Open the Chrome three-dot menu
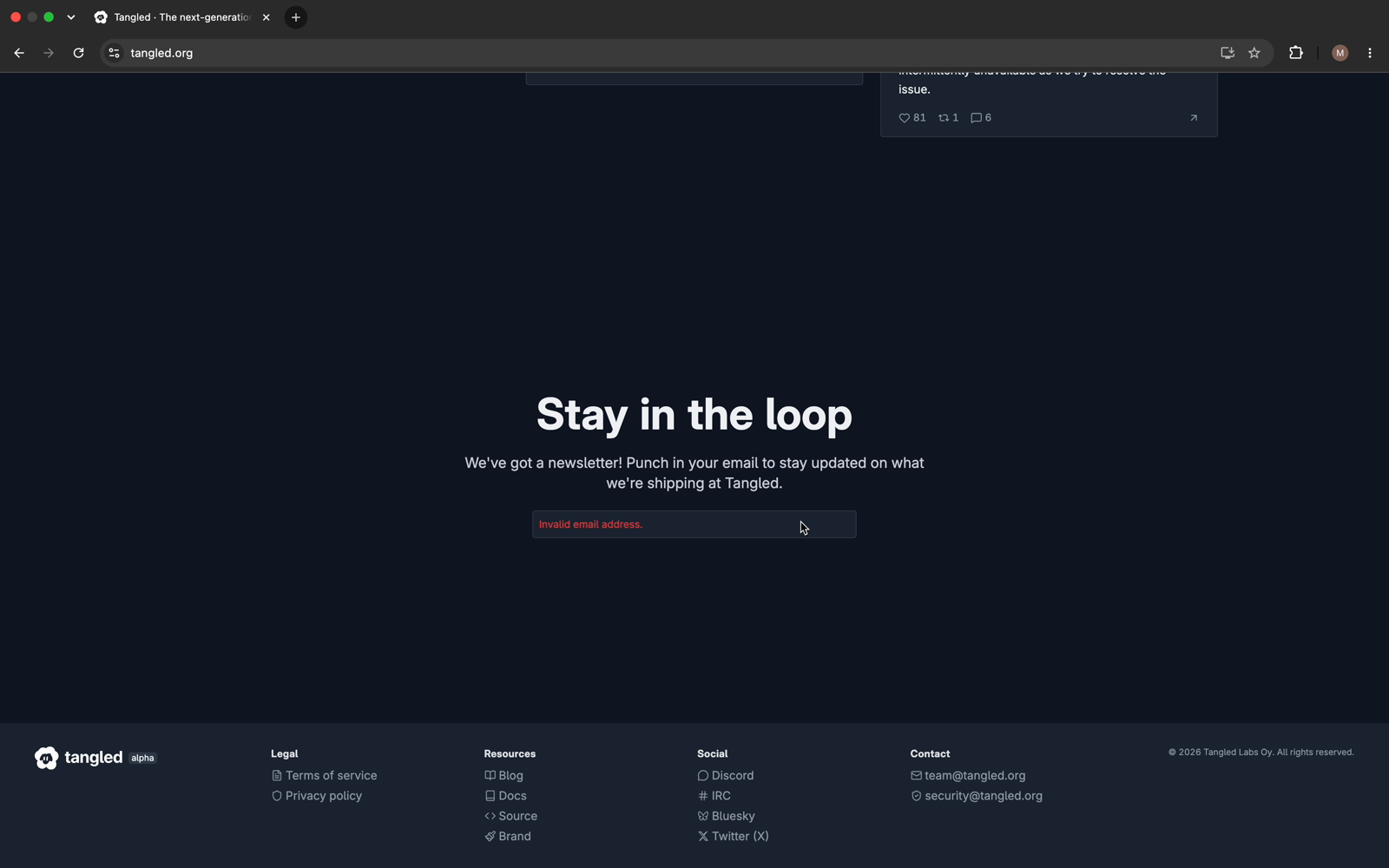1389x868 pixels. click(x=1370, y=53)
